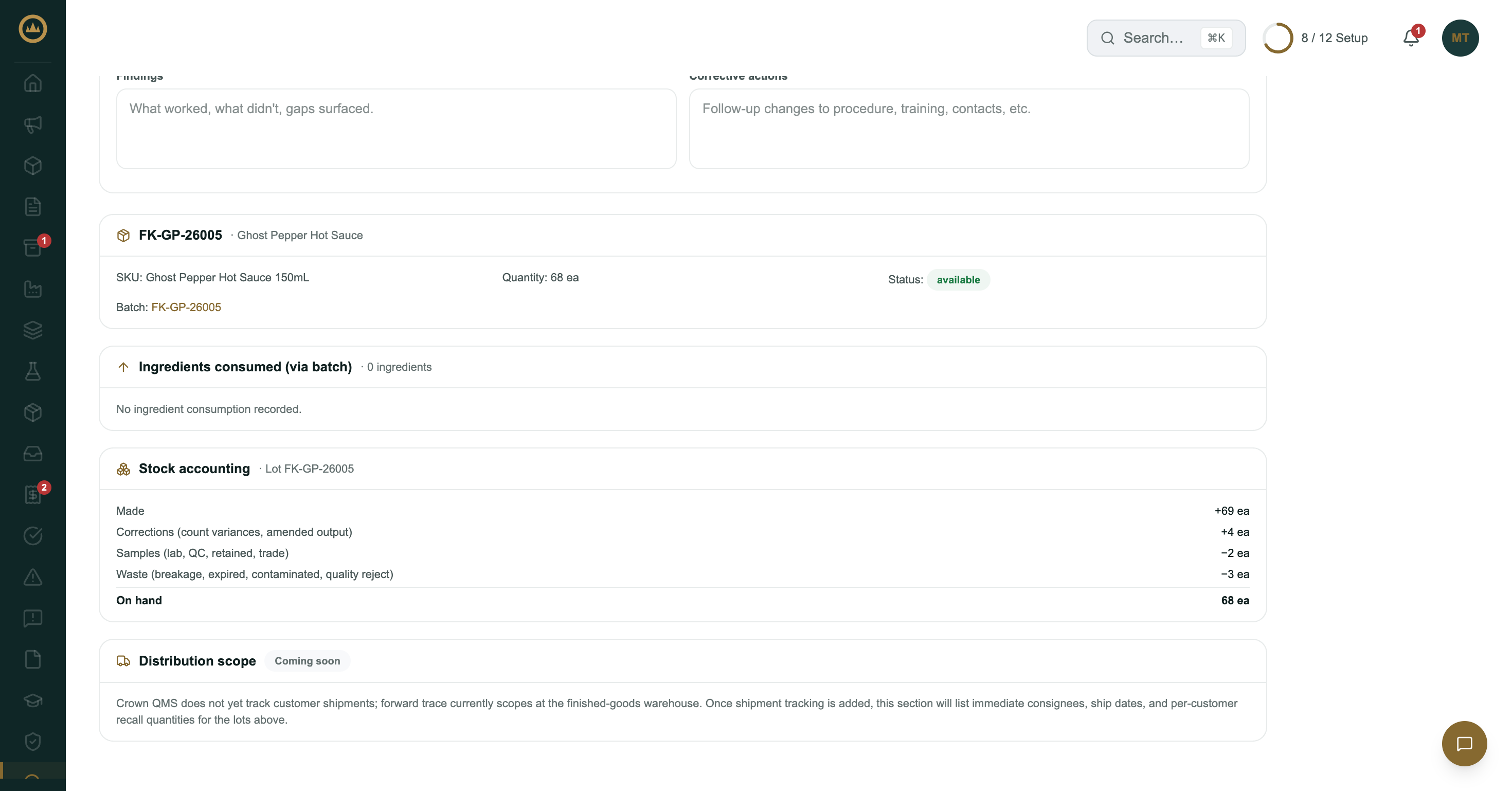Image resolution: width=1512 pixels, height=791 pixels.
Task: Select the Corrections +4 ea value
Action: click(x=1235, y=532)
